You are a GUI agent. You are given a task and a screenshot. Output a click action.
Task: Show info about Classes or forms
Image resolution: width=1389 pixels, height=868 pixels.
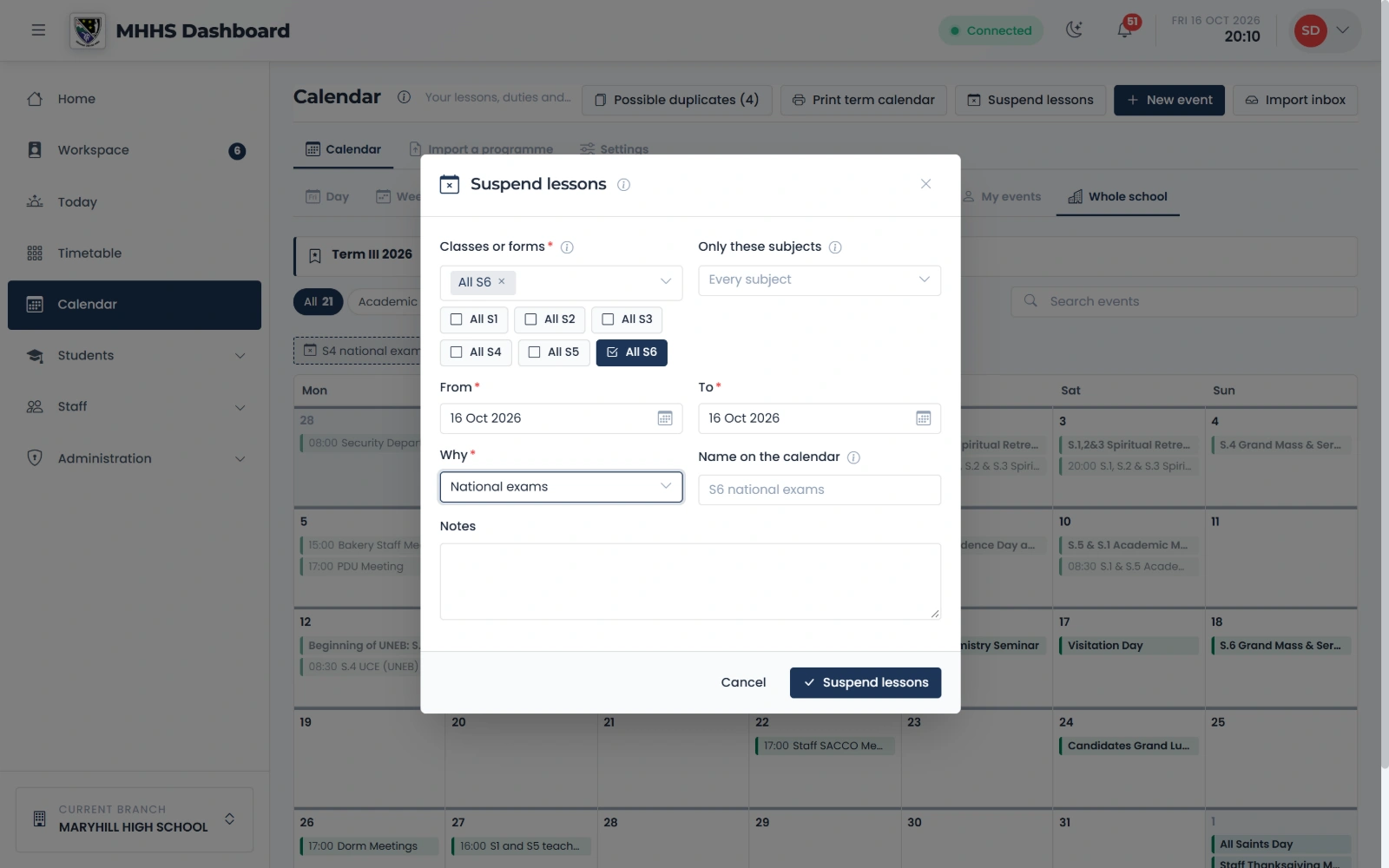567,247
